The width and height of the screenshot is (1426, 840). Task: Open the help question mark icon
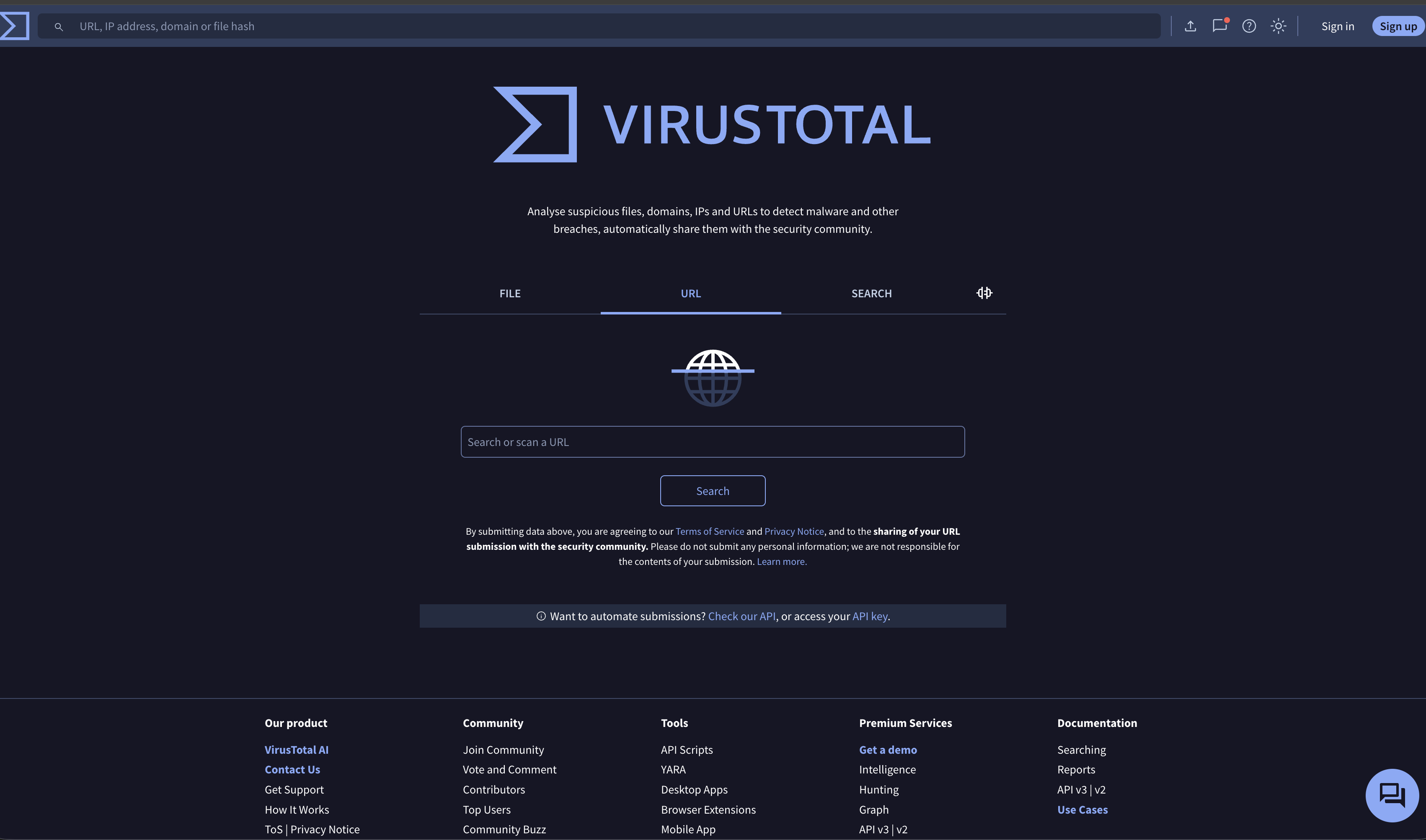1249,26
